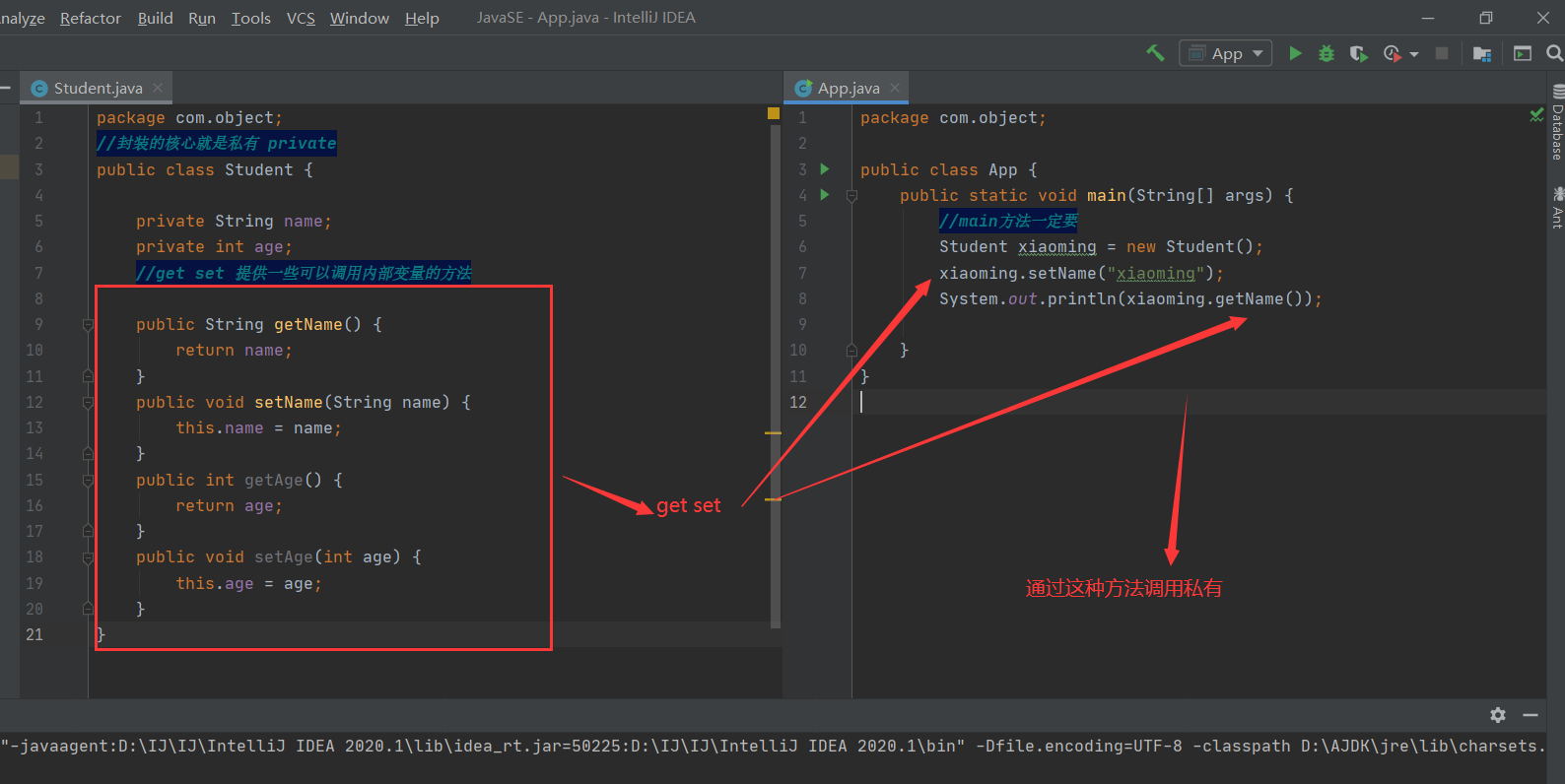The width and height of the screenshot is (1565, 784).
Task: Click the "private int age;" line
Action: pos(214,247)
